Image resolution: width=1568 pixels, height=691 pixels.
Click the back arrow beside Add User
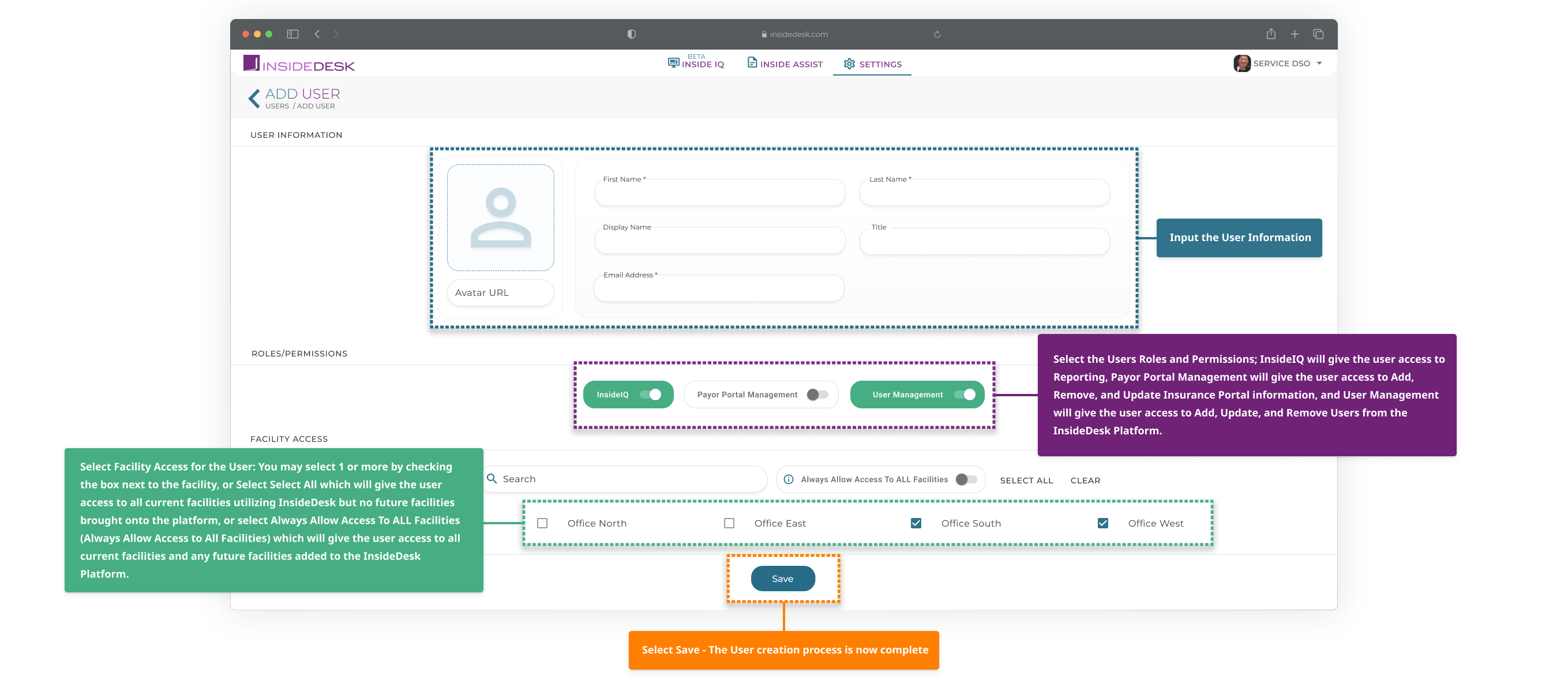[x=253, y=97]
